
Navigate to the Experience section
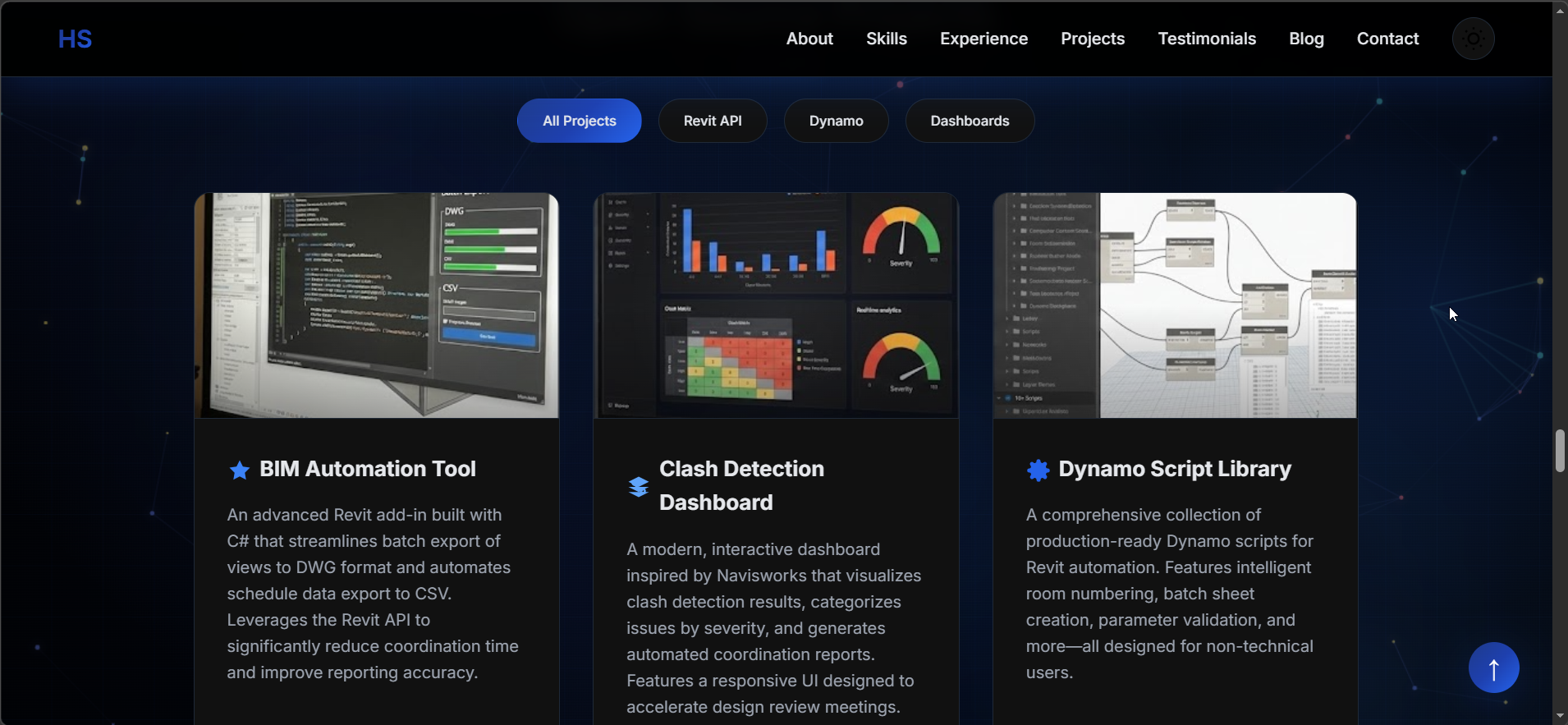(983, 39)
